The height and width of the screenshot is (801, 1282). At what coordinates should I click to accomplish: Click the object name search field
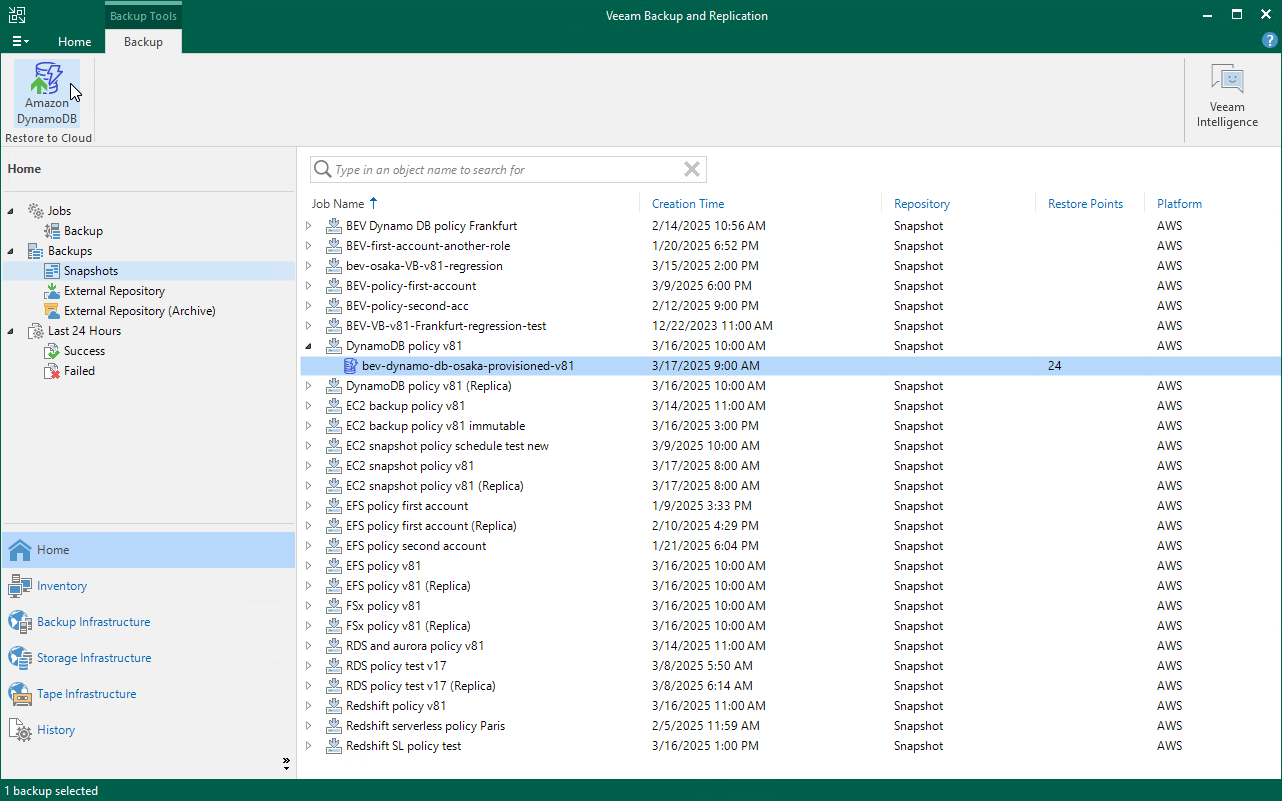(508, 170)
